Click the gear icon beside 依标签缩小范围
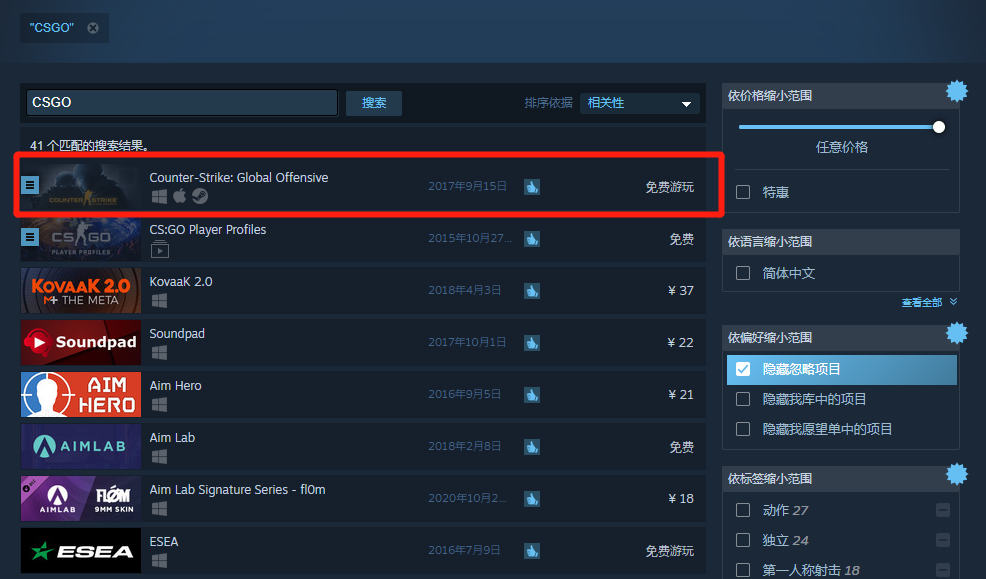Screen dimensions: 986x579 pos(956,475)
